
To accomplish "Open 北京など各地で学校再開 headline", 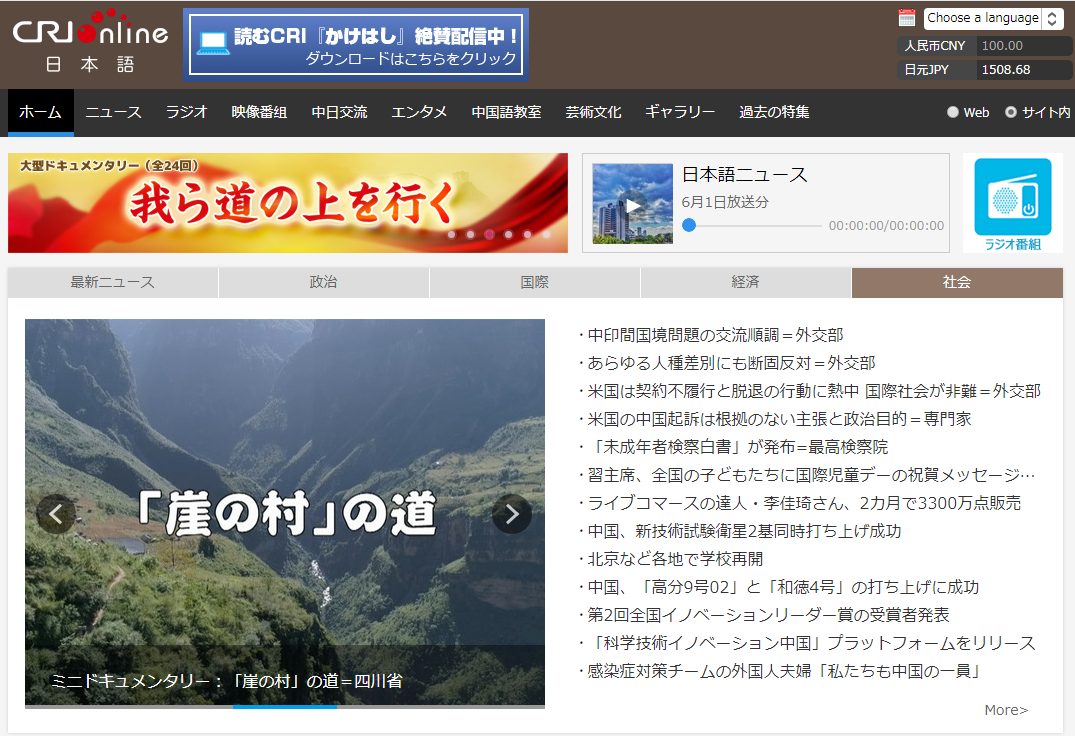I will click(x=675, y=559).
